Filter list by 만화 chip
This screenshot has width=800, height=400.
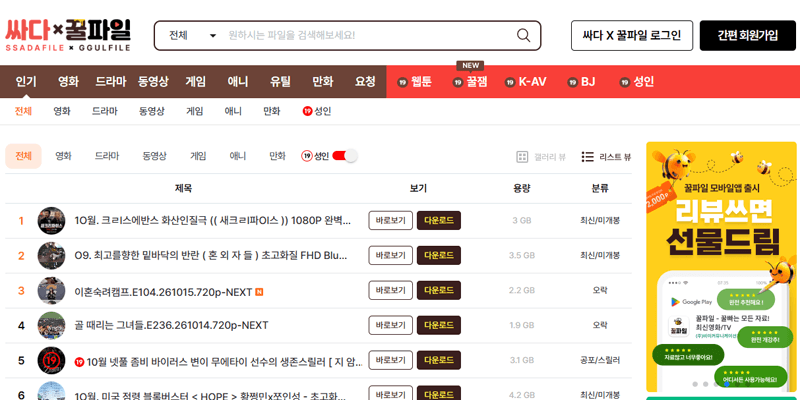coord(278,156)
